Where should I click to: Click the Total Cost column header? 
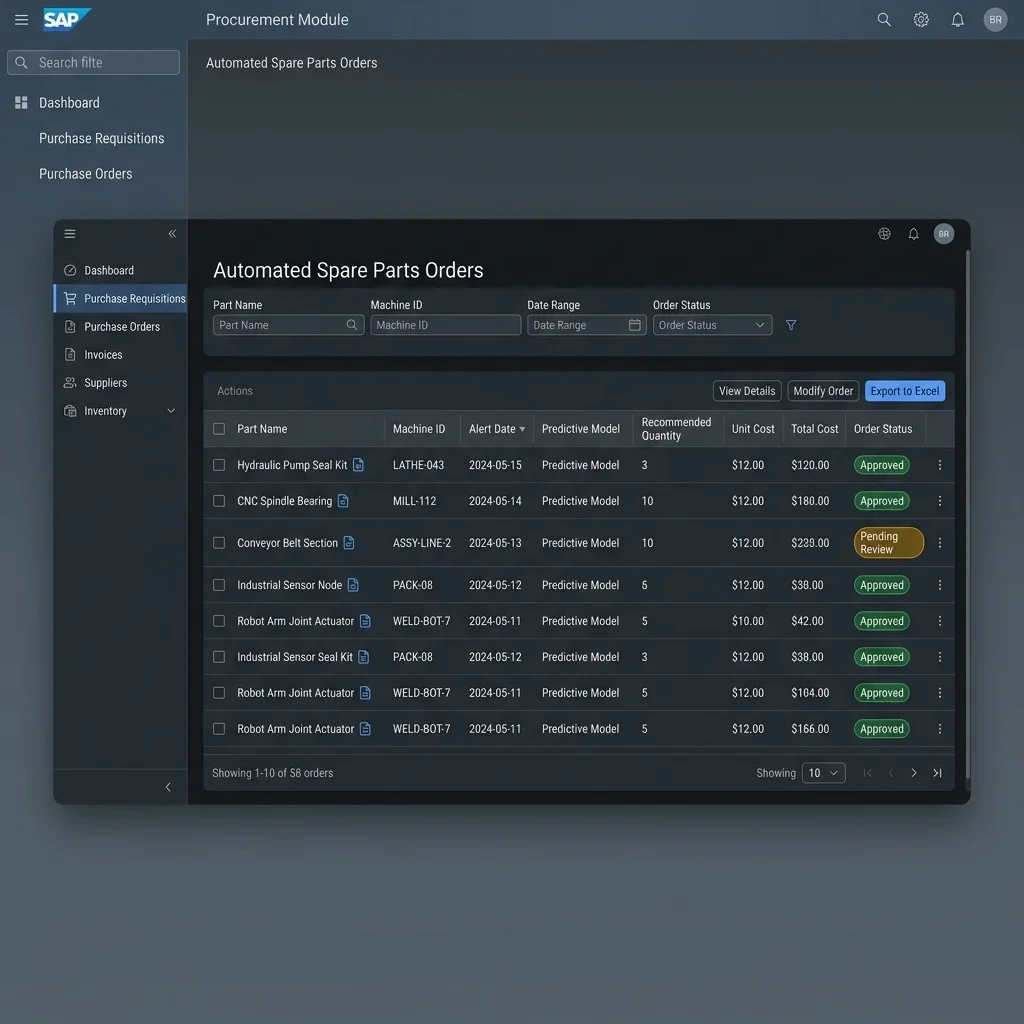(x=814, y=429)
